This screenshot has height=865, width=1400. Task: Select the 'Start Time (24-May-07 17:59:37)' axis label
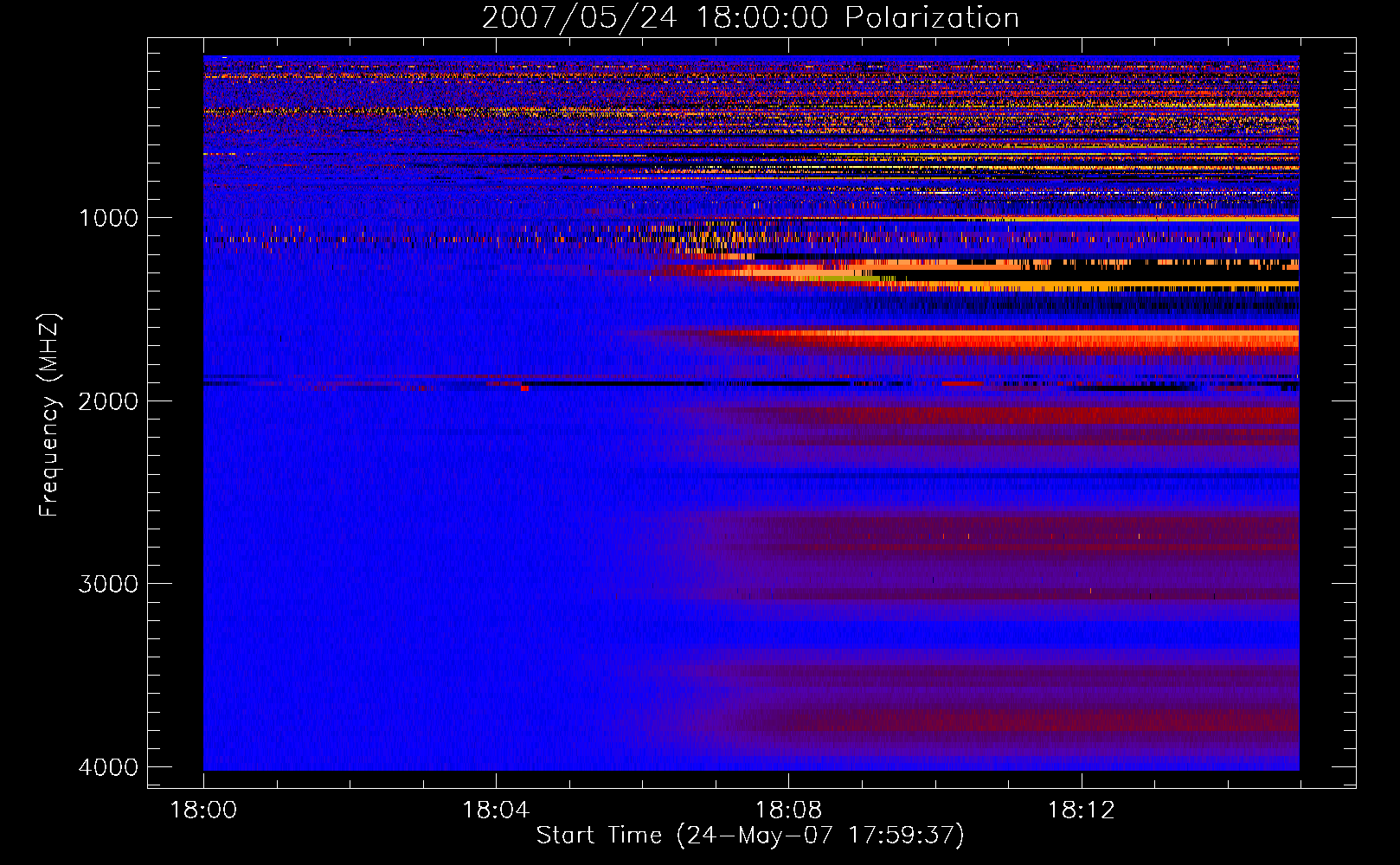pos(750,836)
